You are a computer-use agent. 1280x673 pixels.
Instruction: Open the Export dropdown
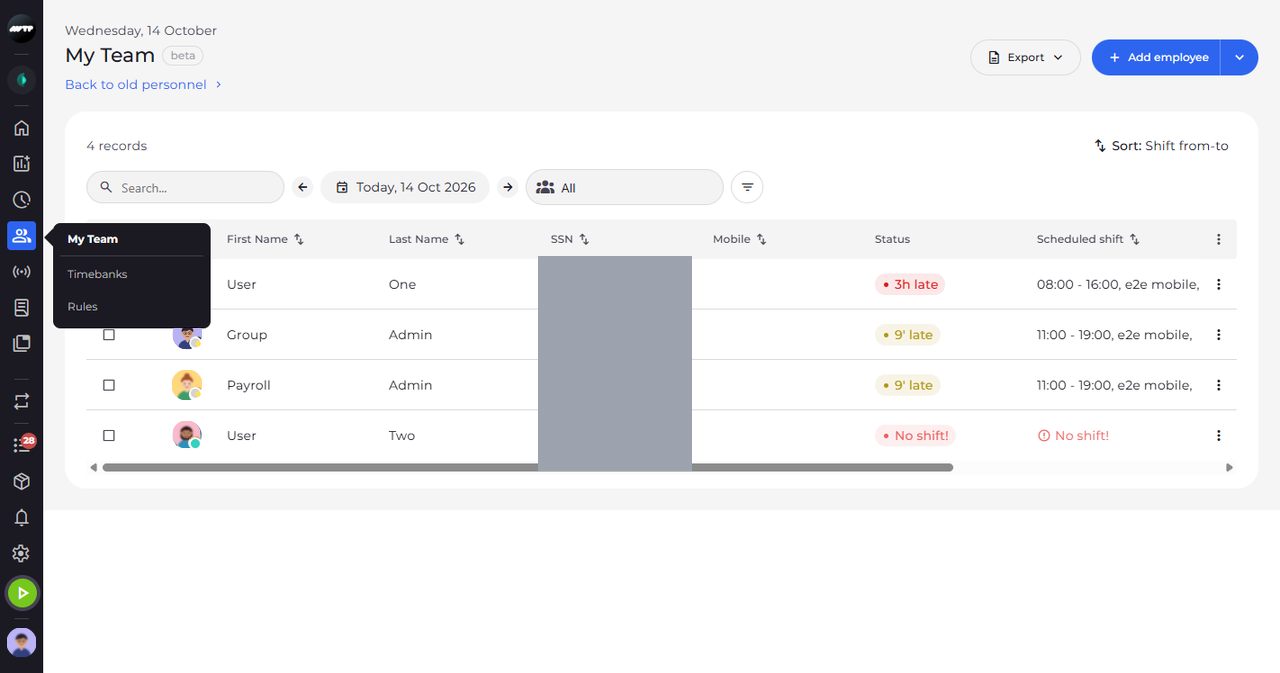(1025, 58)
